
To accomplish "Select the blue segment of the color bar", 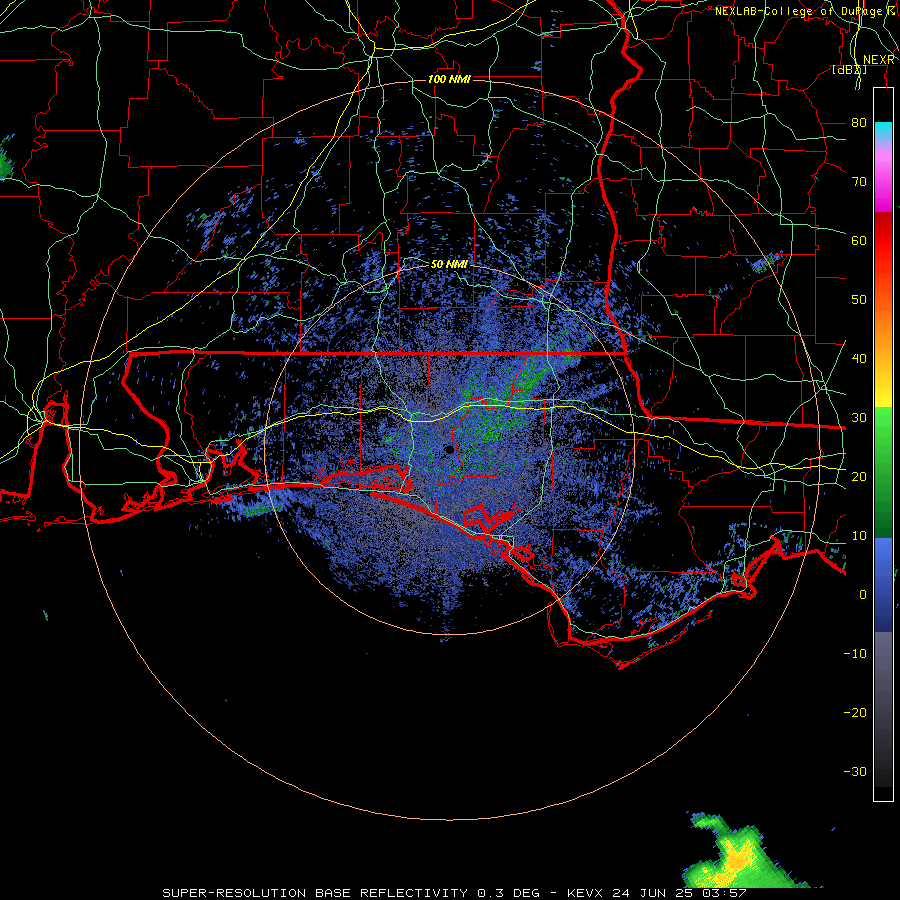I will click(883, 585).
